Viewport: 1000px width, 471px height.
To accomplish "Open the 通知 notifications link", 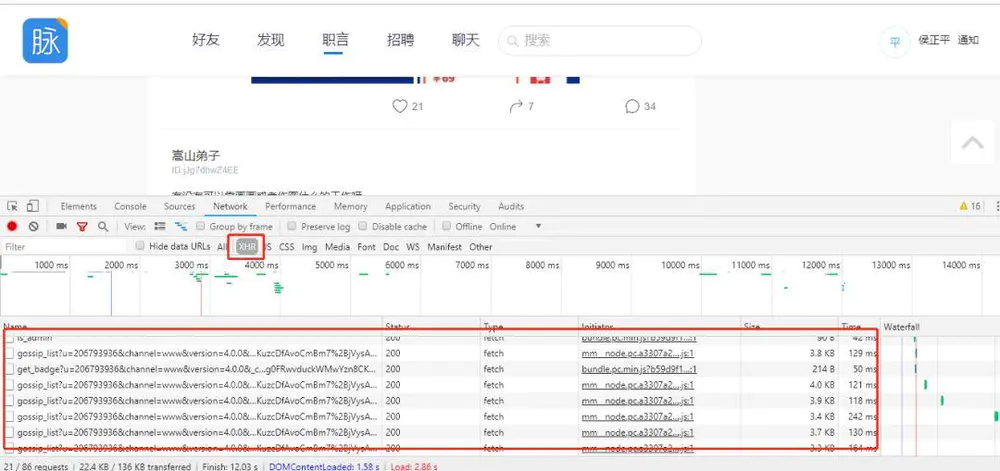I will tap(968, 40).
